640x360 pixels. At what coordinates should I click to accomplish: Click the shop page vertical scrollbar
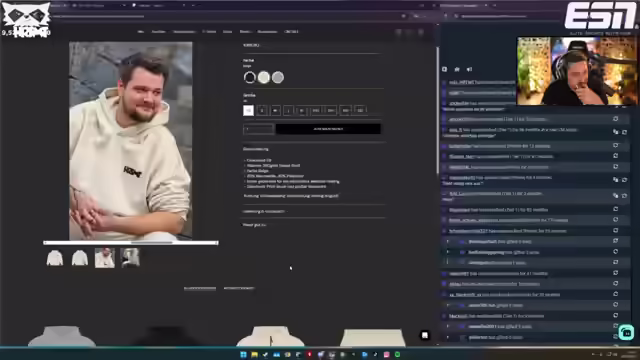(438, 110)
